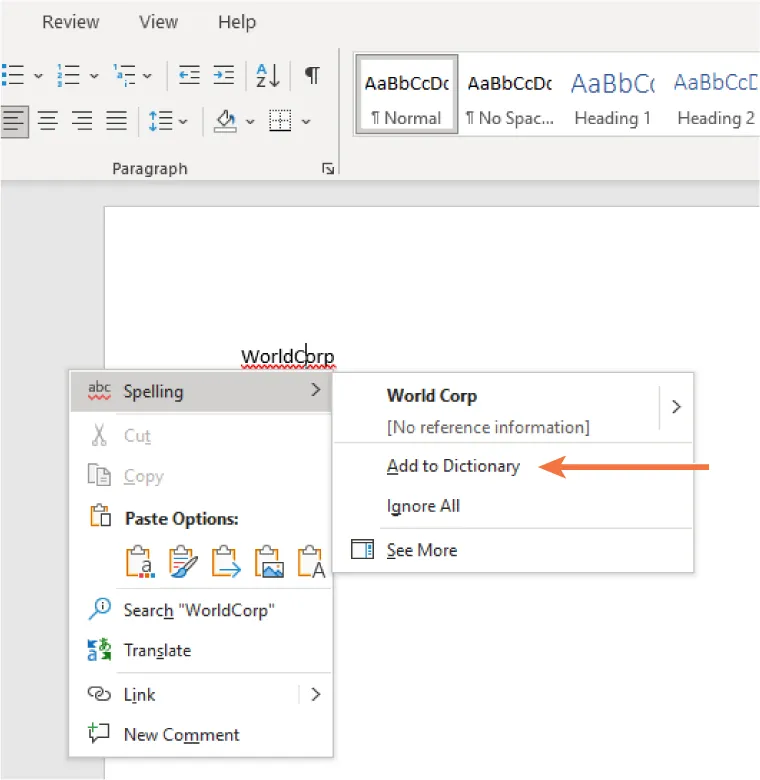
Task: Justify the paragraph text
Action: pos(116,121)
